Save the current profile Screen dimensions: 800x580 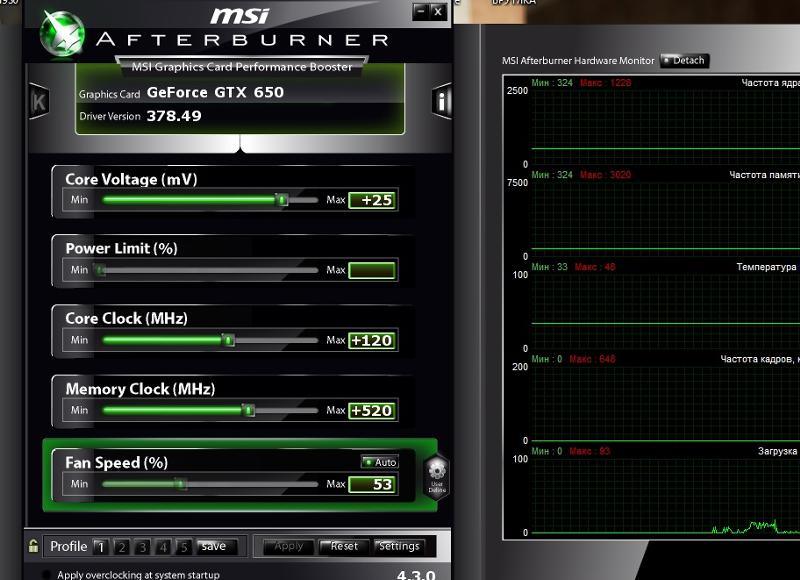[217, 547]
